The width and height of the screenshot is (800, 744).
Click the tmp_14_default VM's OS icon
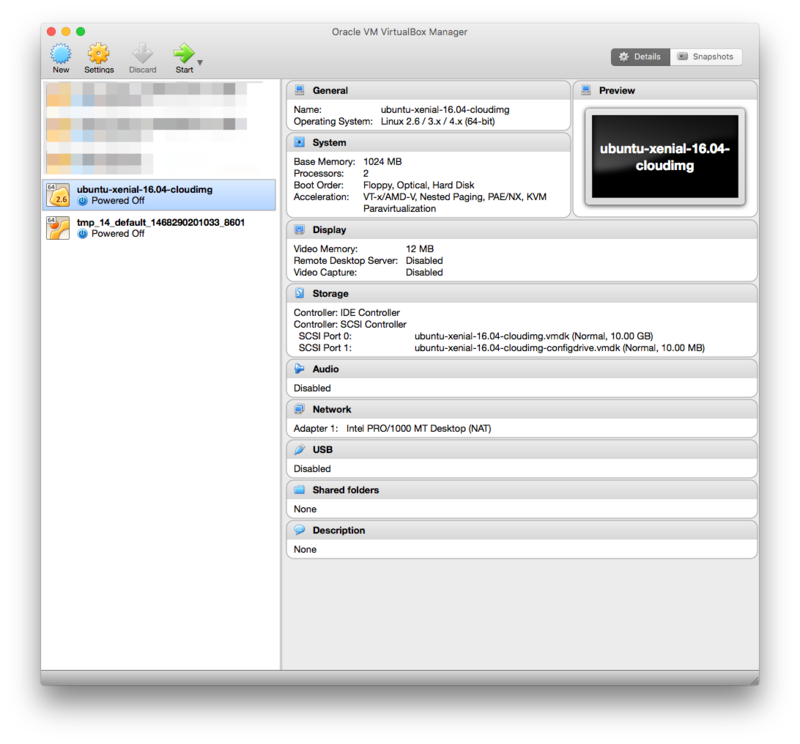tap(58, 228)
